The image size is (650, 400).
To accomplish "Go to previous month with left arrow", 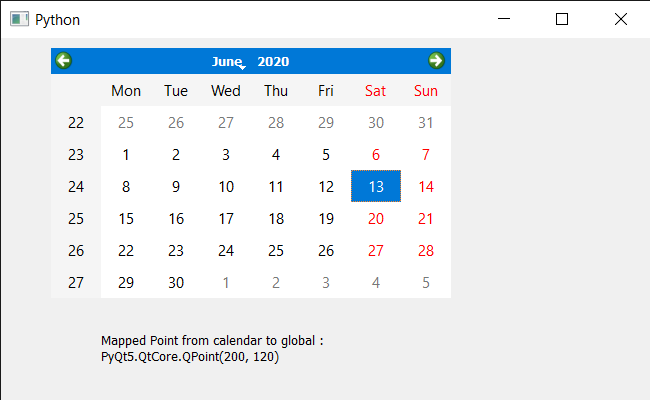I will coord(64,61).
